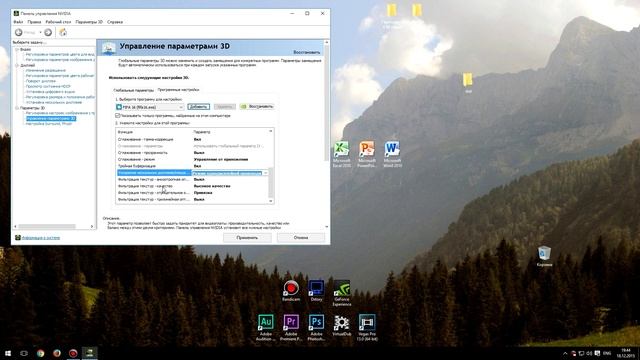Click the Windows Start button
The width and height of the screenshot is (640, 360).
(x=8, y=353)
